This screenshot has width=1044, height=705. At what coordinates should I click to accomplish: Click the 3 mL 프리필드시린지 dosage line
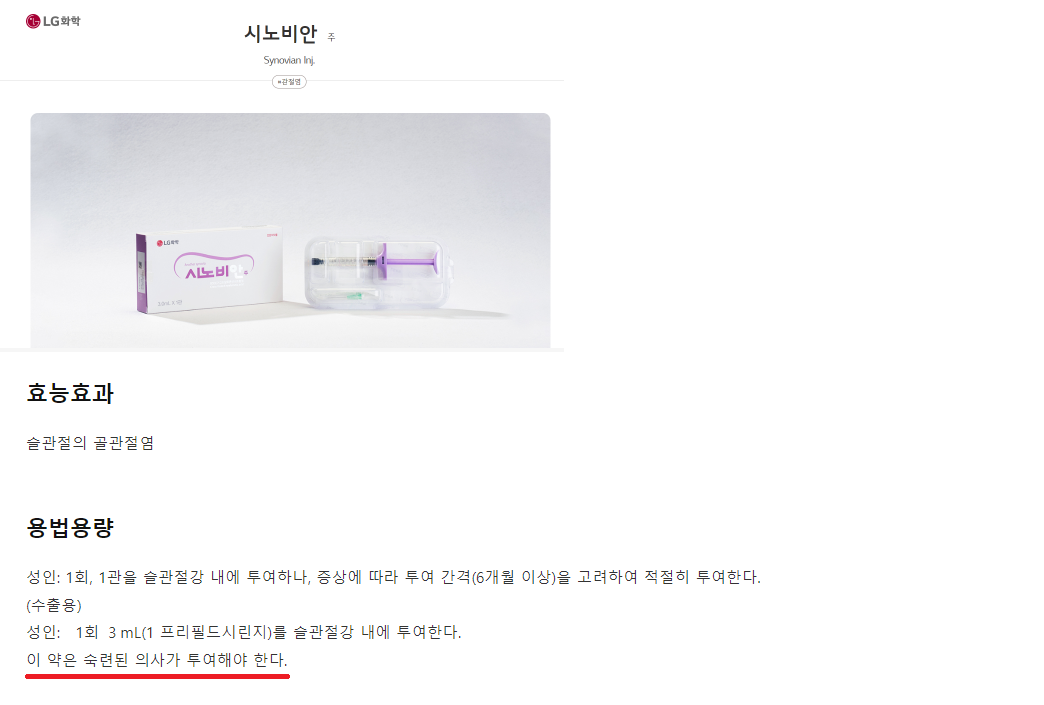point(244,632)
